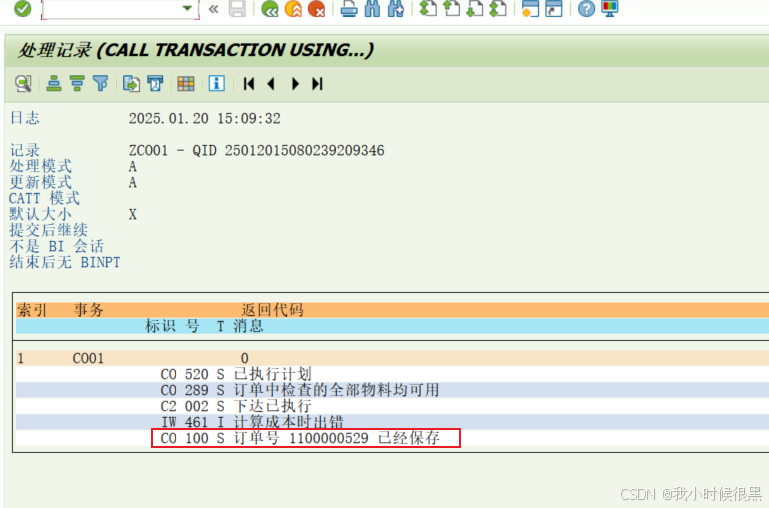
Task: Select message CO 100 订单号 1100000529 已经保存
Action: pyautogui.click(x=305, y=438)
